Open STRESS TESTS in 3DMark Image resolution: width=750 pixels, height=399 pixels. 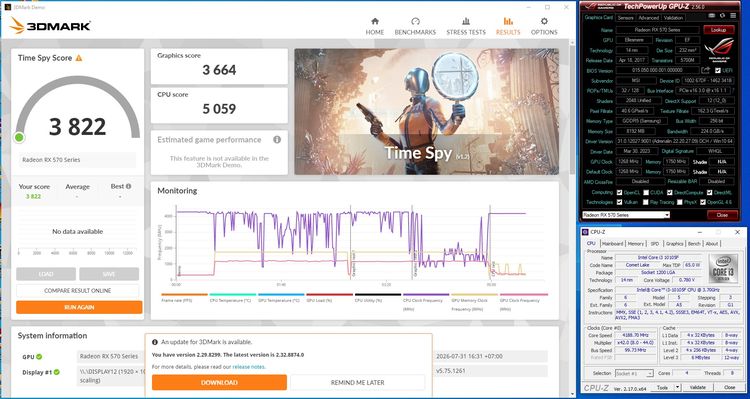point(466,26)
